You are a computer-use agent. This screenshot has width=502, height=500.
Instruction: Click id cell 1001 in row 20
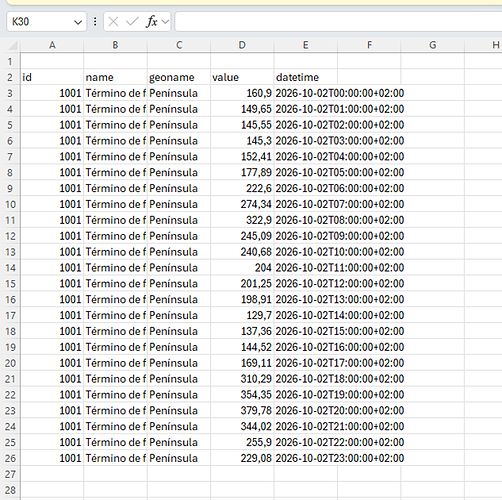pos(52,363)
